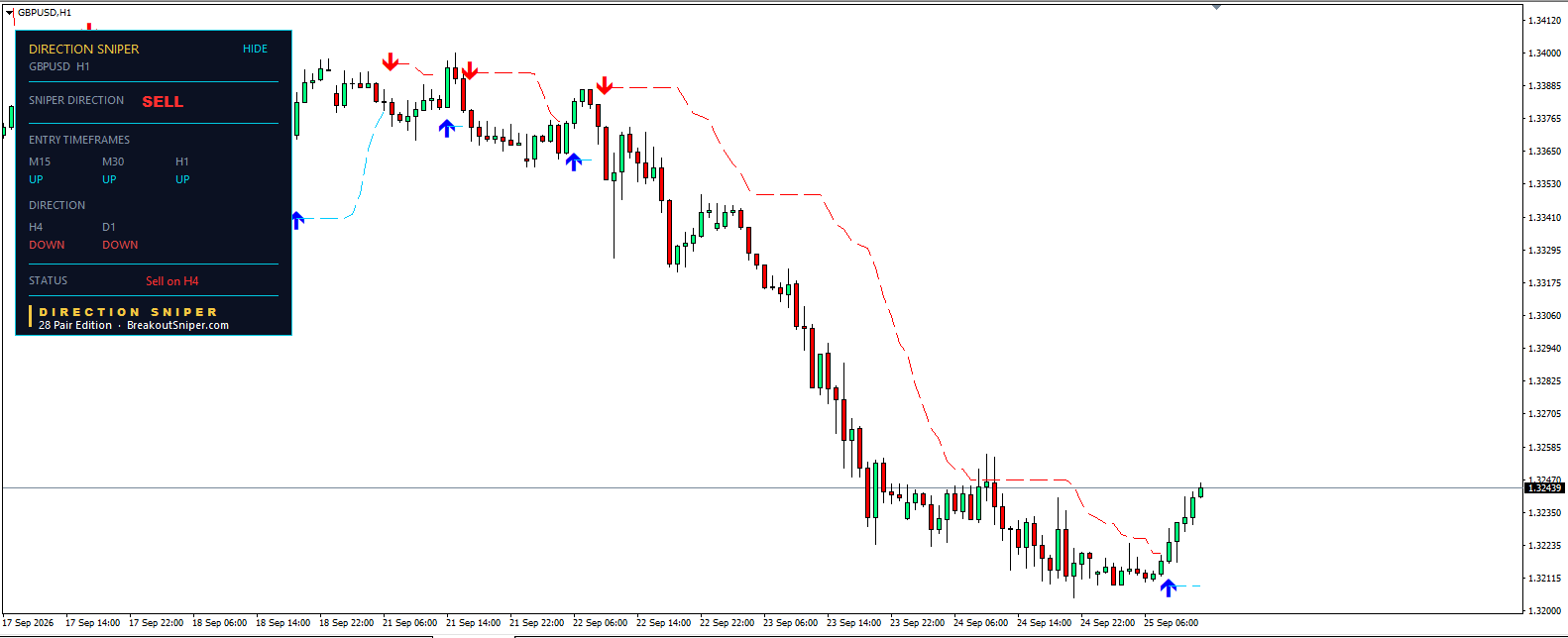Click the ENTRY TIMEFRAMES heading
Screen dimensions: 1568x638
[79, 140]
